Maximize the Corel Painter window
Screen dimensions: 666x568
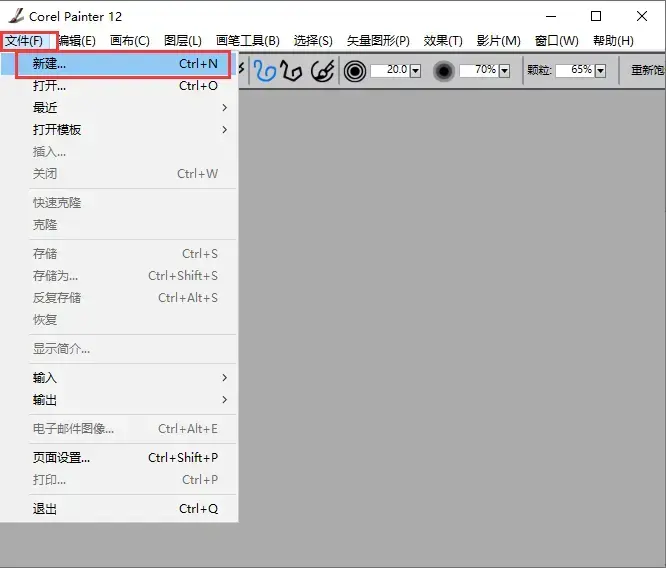click(x=596, y=17)
